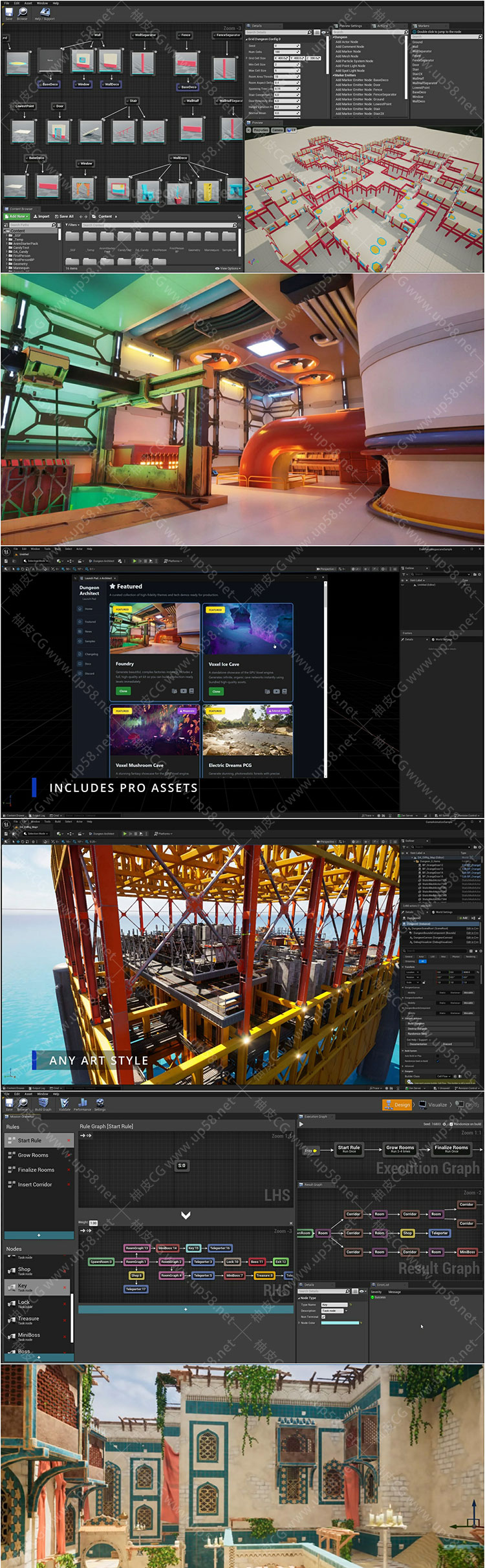Select the Fence node in theme graph
This screenshot has height=1568, width=485.
pos(186,35)
